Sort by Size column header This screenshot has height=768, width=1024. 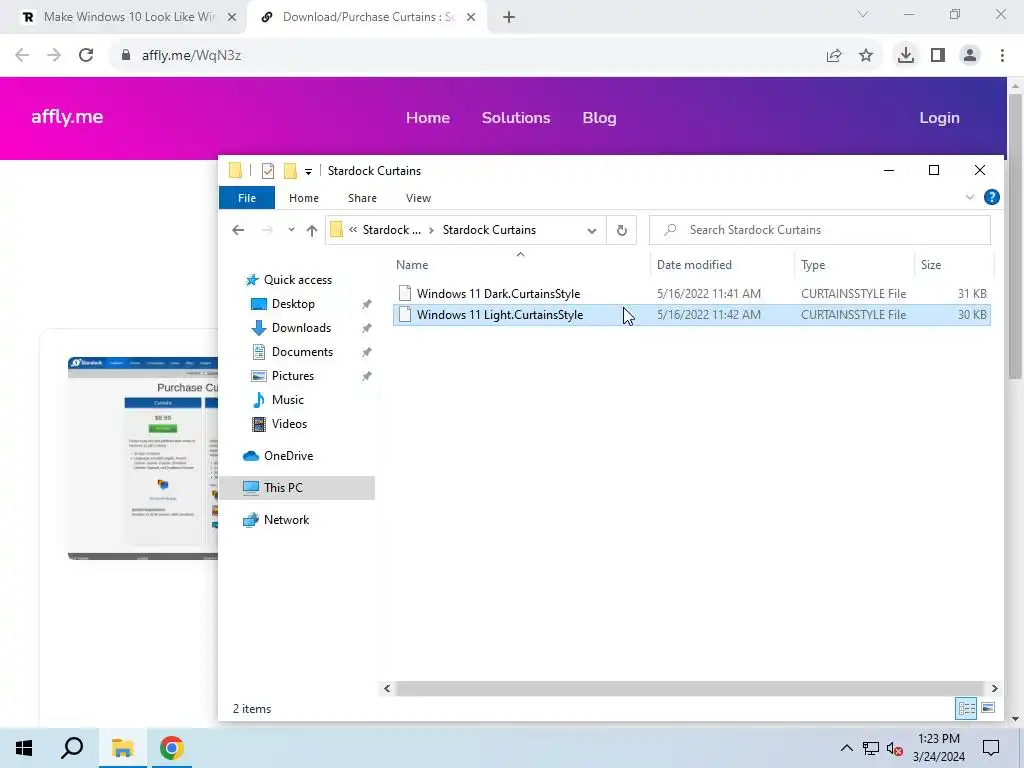[953, 264]
